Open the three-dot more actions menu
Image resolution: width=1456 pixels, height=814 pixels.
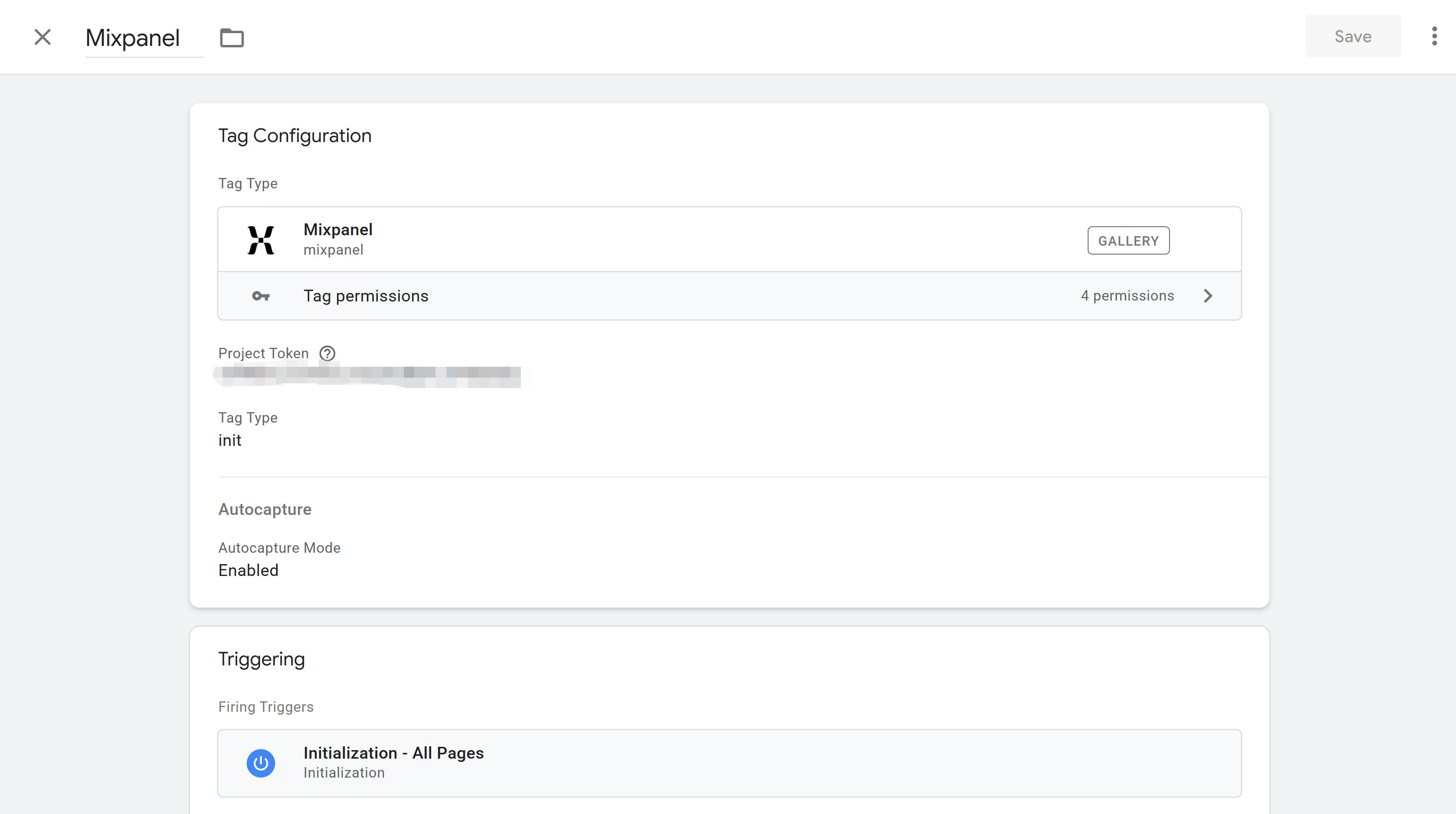tap(1434, 36)
